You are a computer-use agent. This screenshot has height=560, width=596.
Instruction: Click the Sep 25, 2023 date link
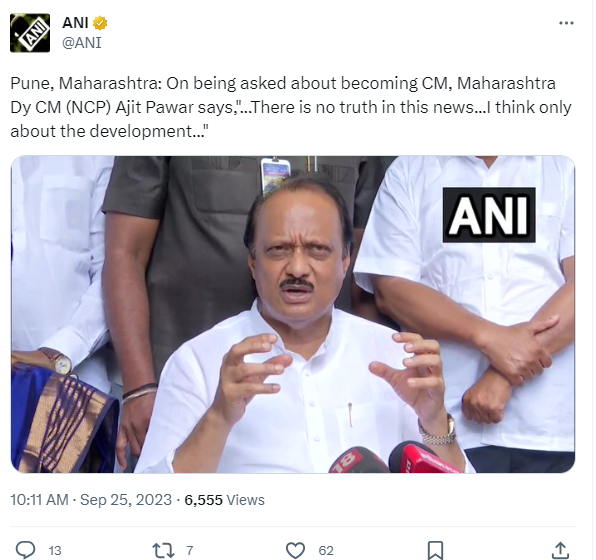tap(126, 500)
